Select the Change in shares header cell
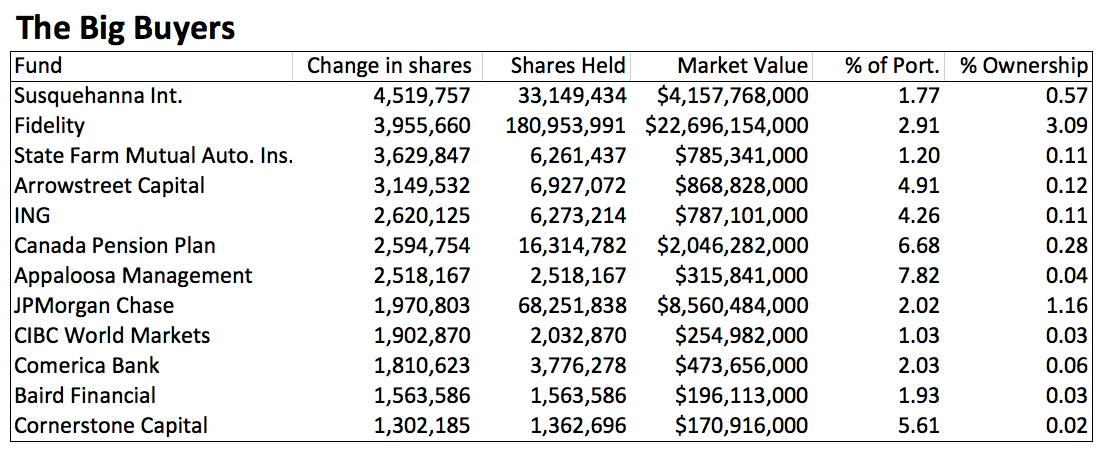Image resolution: width=1105 pixels, height=451 pixels. pyautogui.click(x=389, y=66)
